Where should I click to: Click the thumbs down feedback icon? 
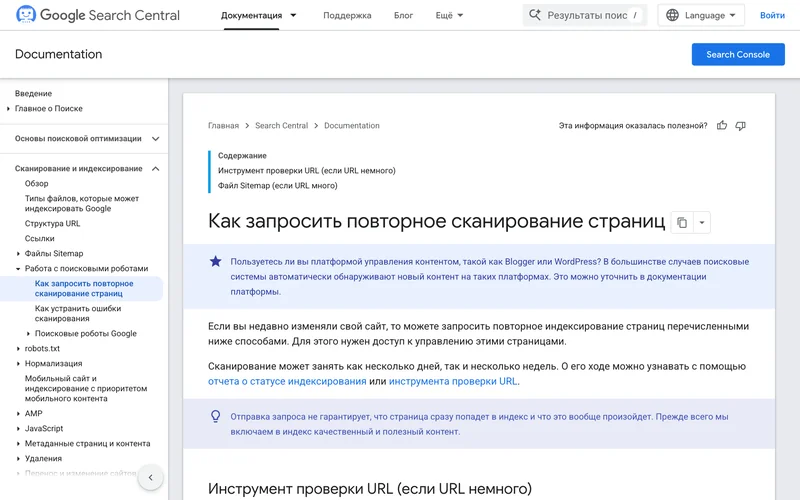coord(740,126)
